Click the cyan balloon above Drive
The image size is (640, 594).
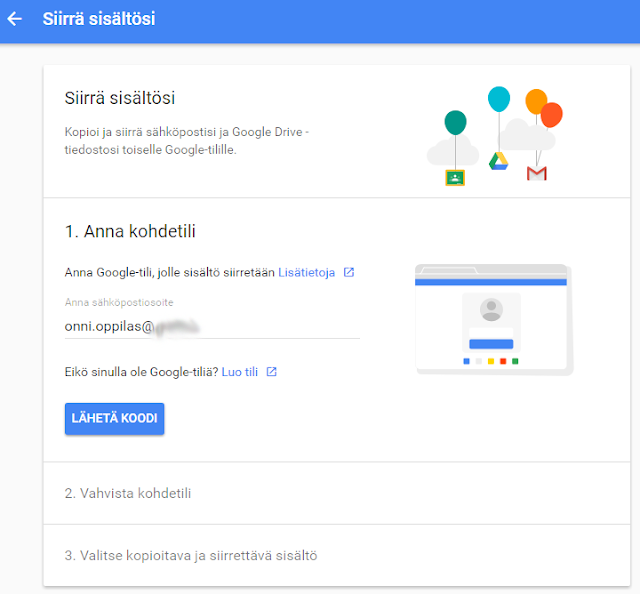(499, 99)
